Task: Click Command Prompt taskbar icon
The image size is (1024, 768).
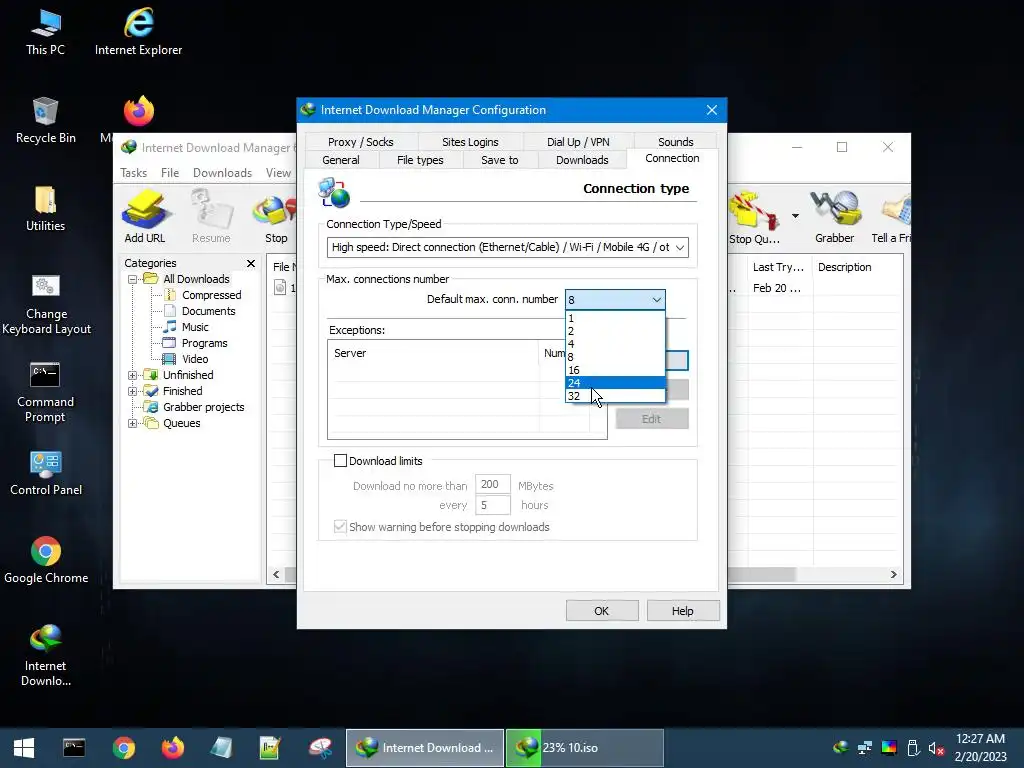Action: [74, 748]
